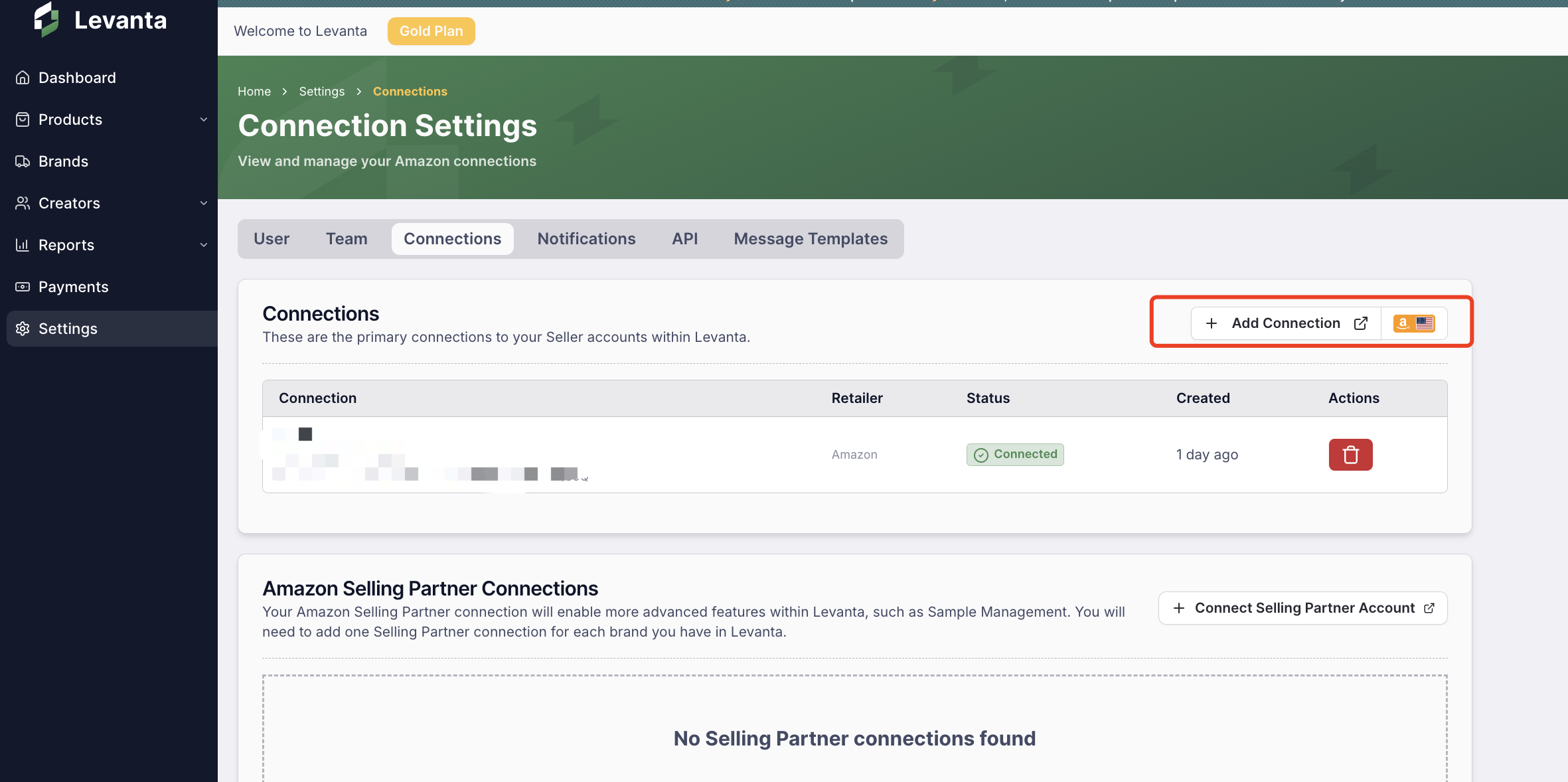
Task: Select the Connections tab
Action: click(x=452, y=239)
